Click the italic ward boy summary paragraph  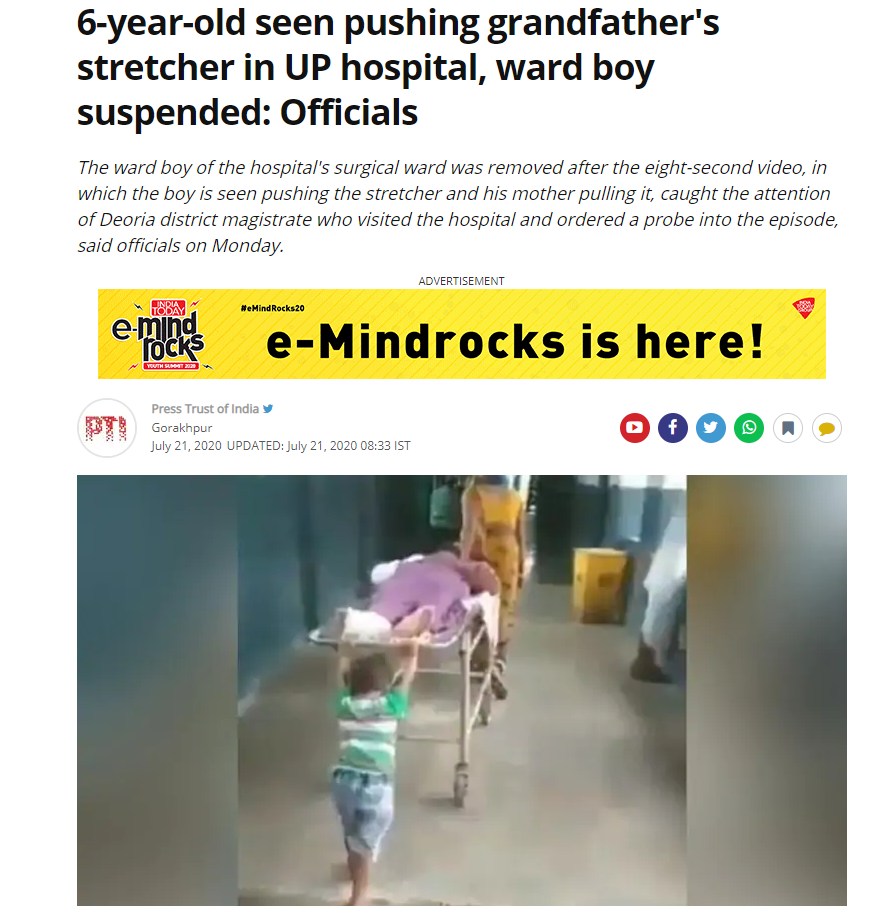pos(458,206)
